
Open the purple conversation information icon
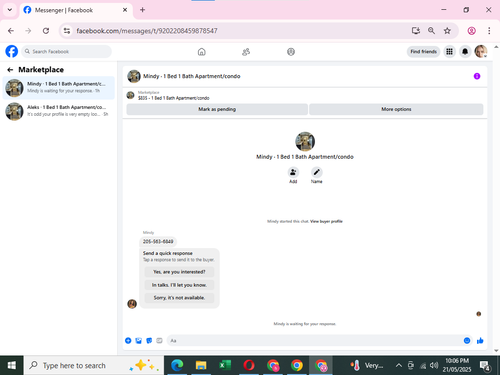(x=477, y=76)
